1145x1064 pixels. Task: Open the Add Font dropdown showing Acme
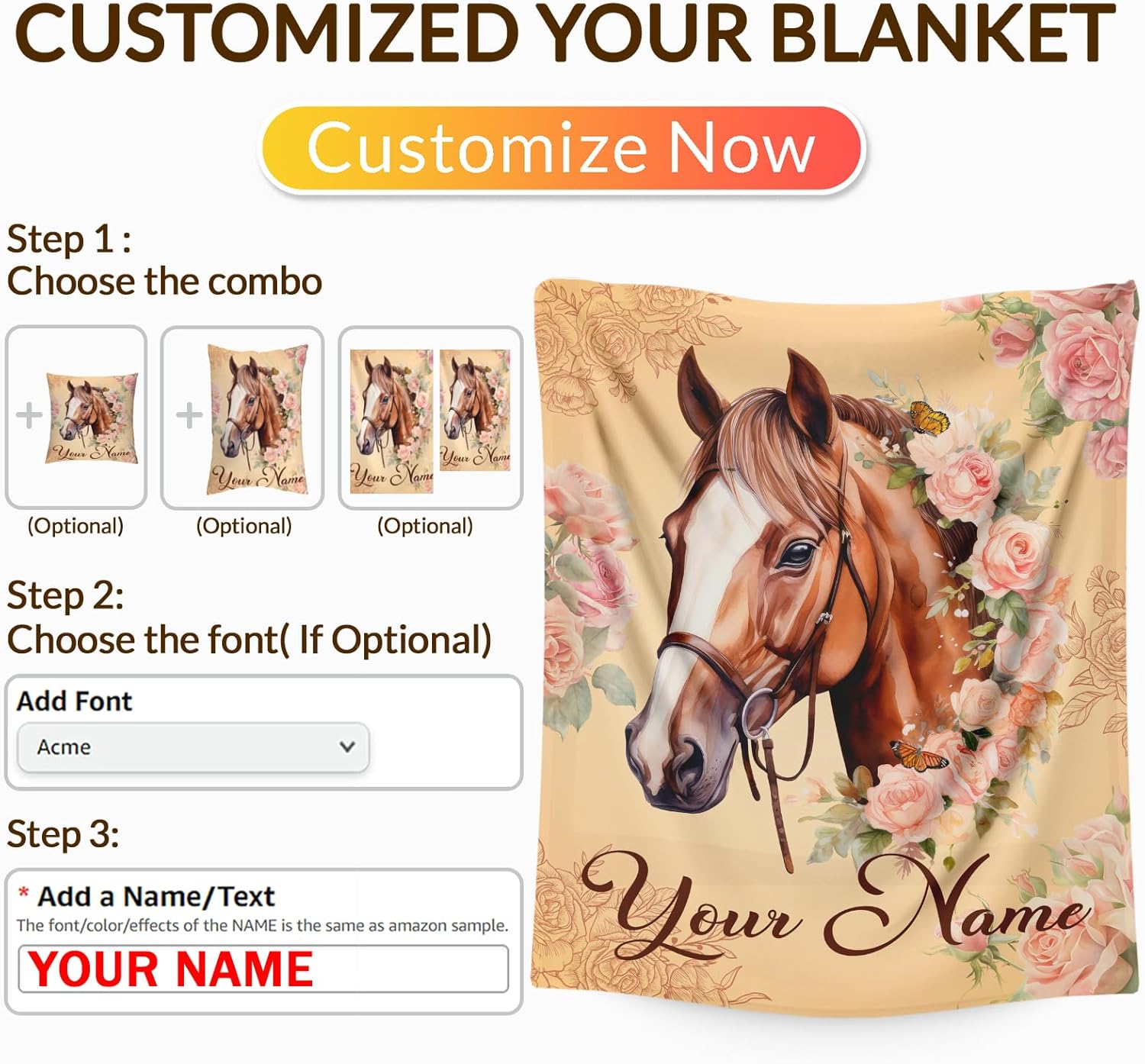[193, 747]
